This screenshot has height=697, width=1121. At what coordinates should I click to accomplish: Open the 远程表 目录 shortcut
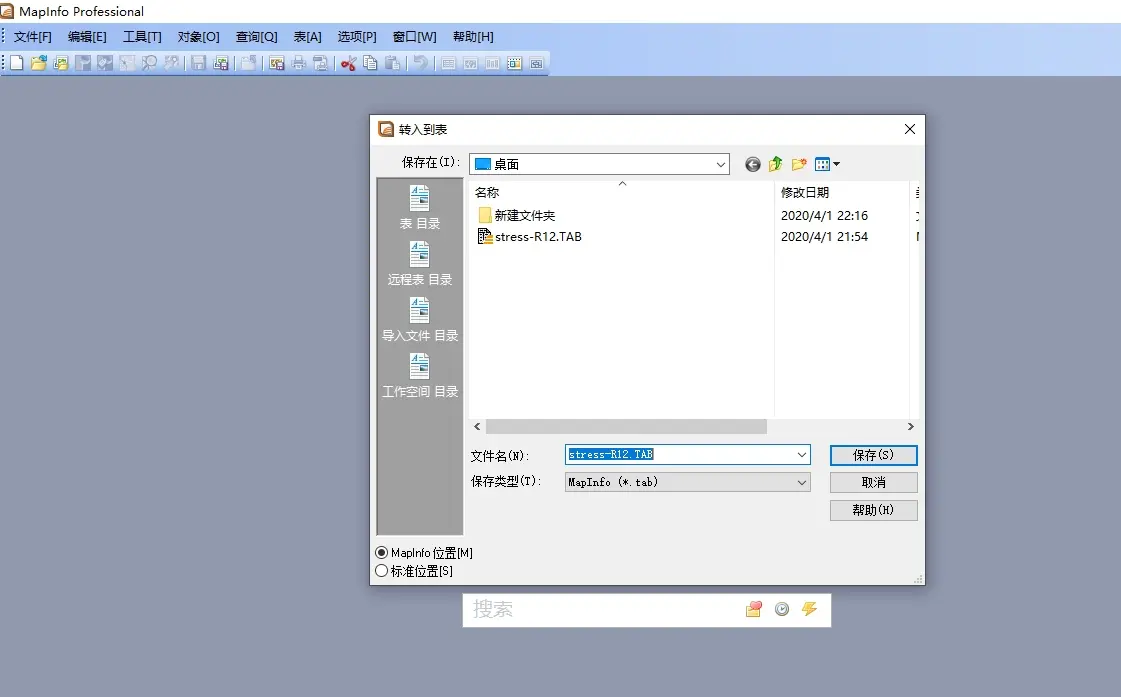click(420, 263)
